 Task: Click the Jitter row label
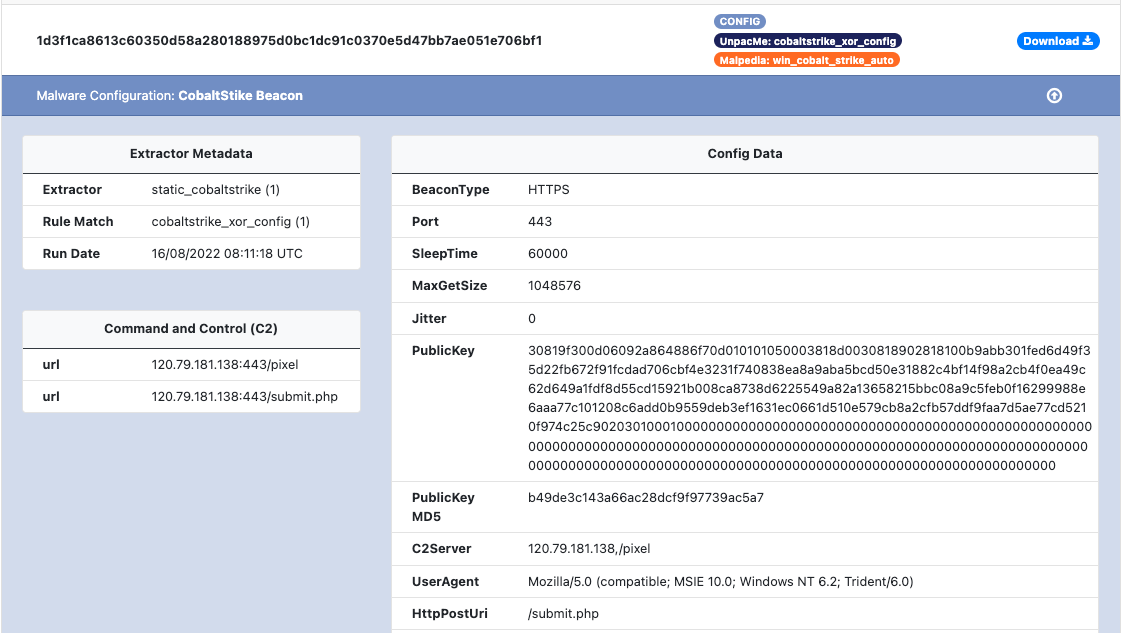429,319
